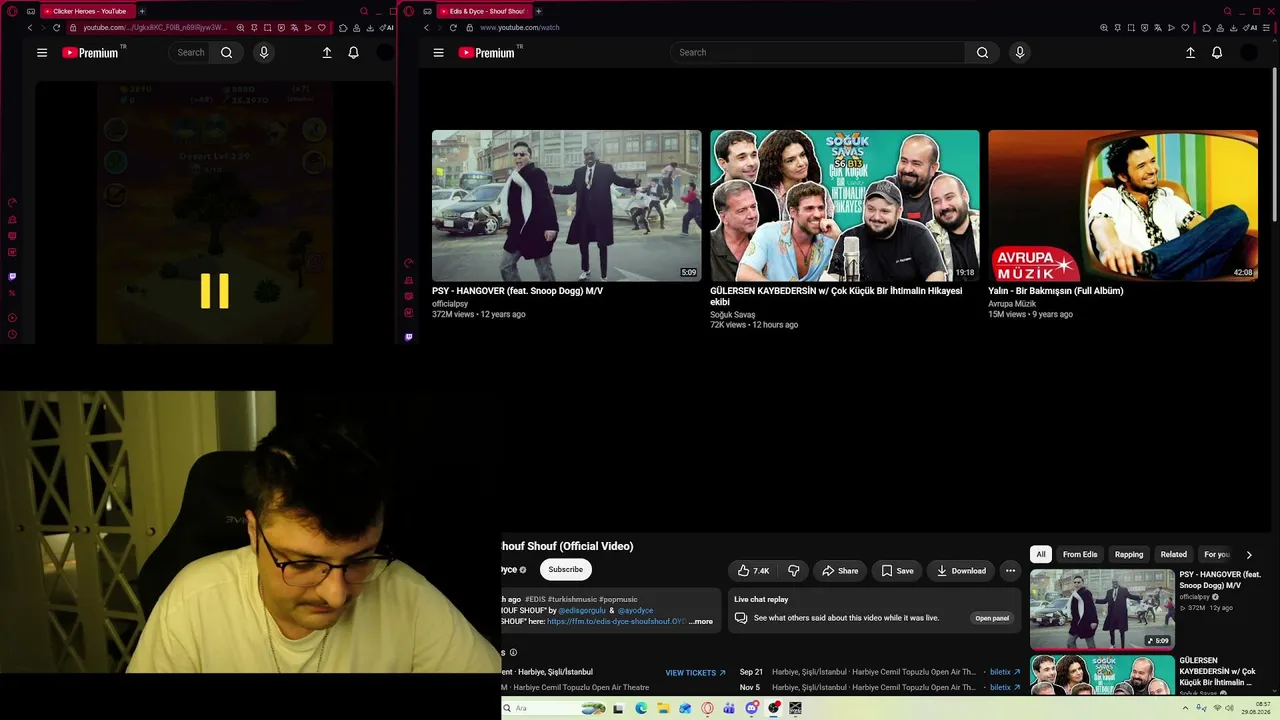This screenshot has width=1280, height=720.
Task: Open more actions menu beside Download
Action: 1010,571
